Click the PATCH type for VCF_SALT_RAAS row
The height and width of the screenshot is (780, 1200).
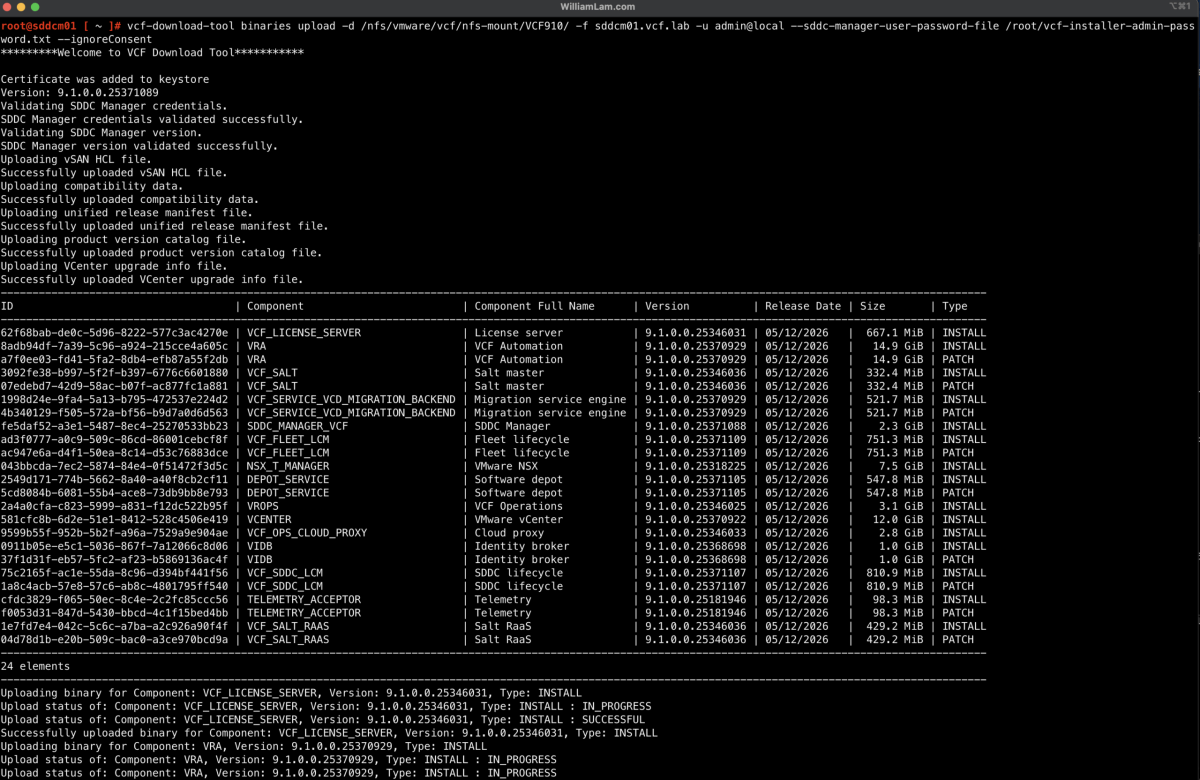[x=958, y=639]
